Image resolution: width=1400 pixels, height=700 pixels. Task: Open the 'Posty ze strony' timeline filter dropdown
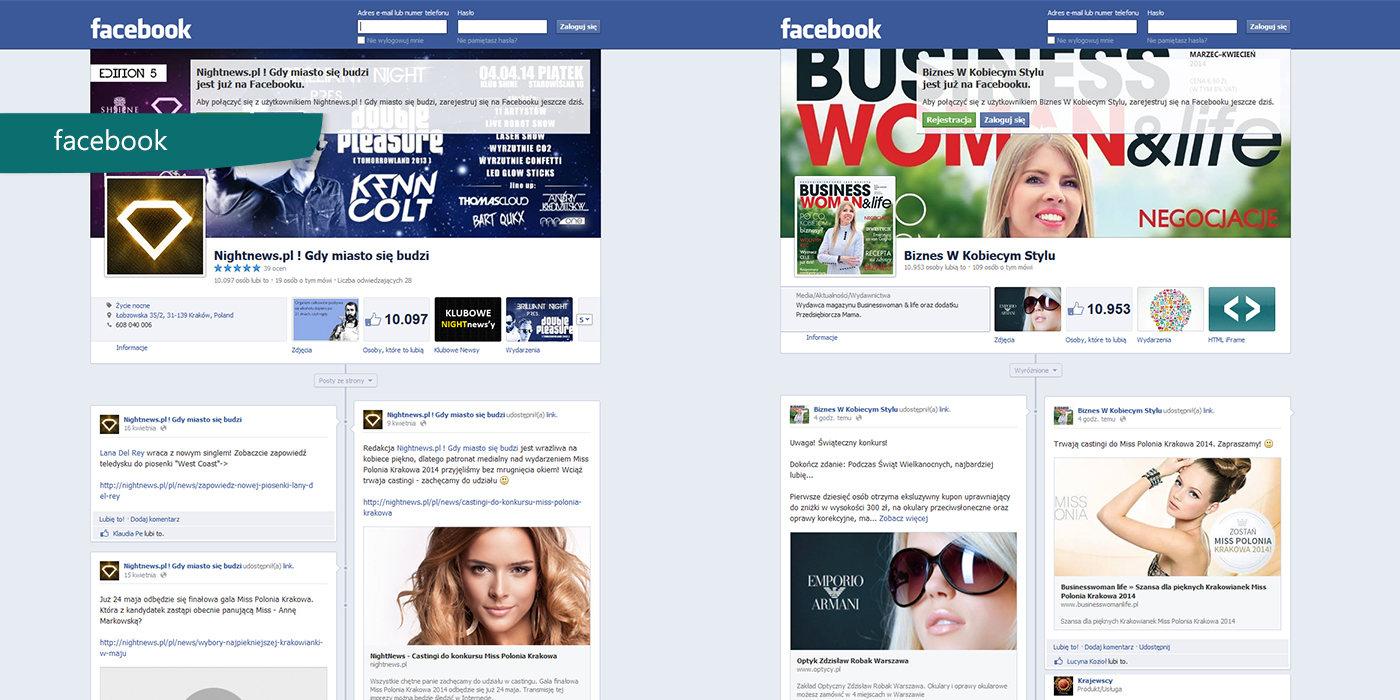coord(346,380)
